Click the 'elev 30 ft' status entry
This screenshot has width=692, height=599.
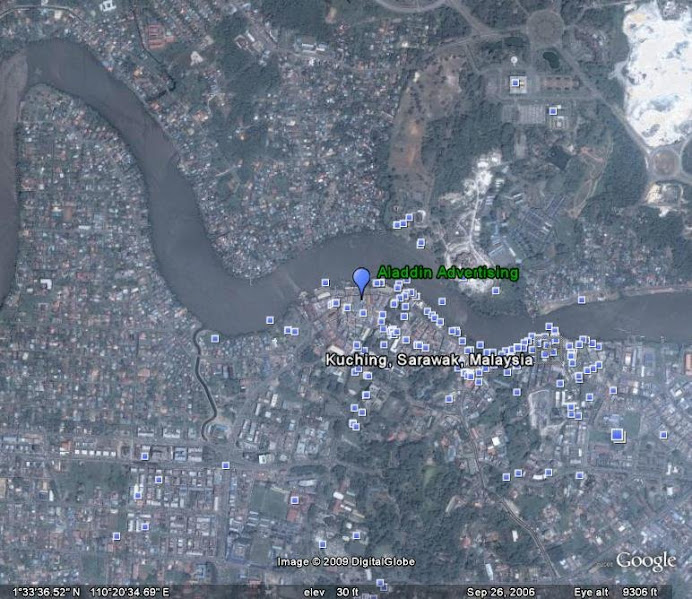point(331,592)
